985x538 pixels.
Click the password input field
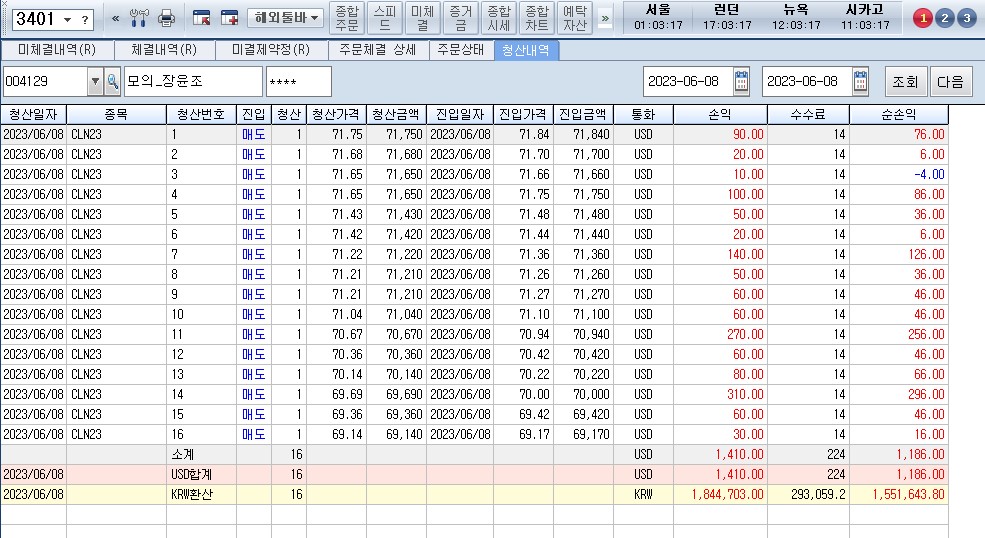[x=298, y=81]
